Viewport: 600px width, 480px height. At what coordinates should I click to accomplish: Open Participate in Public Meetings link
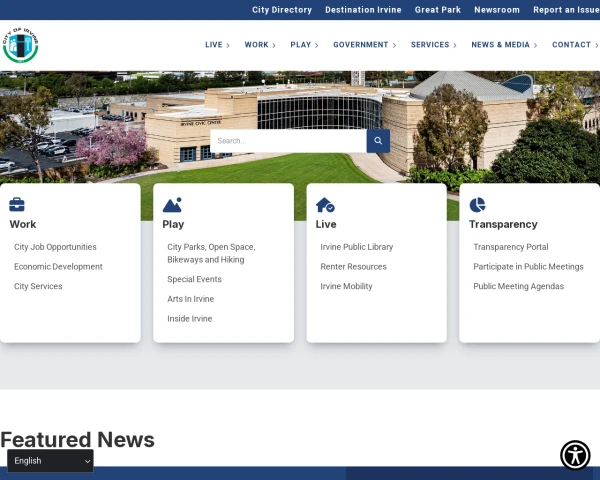coord(528,266)
